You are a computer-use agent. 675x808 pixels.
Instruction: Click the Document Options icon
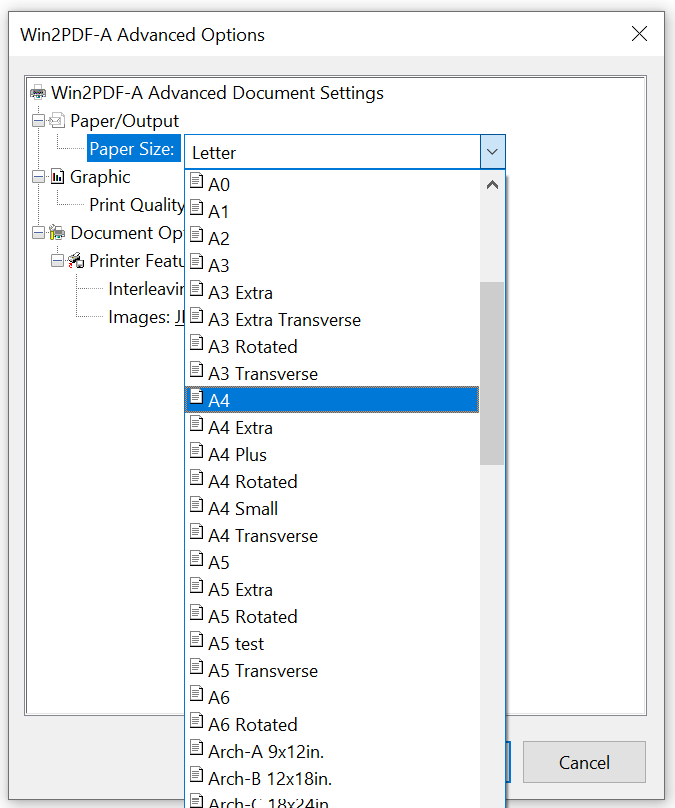(x=57, y=233)
